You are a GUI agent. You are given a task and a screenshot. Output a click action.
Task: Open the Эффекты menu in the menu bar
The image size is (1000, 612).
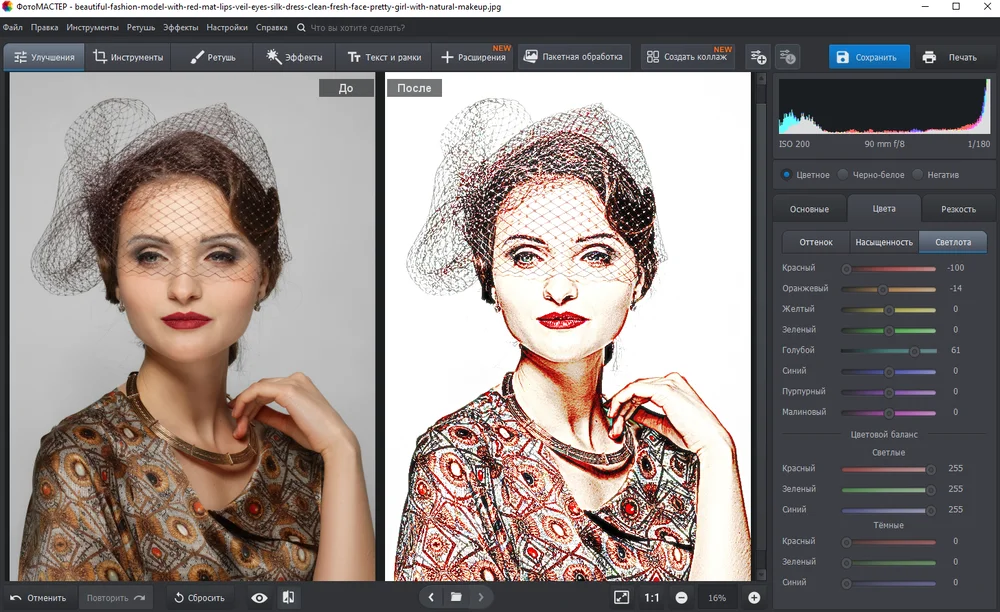(x=181, y=27)
